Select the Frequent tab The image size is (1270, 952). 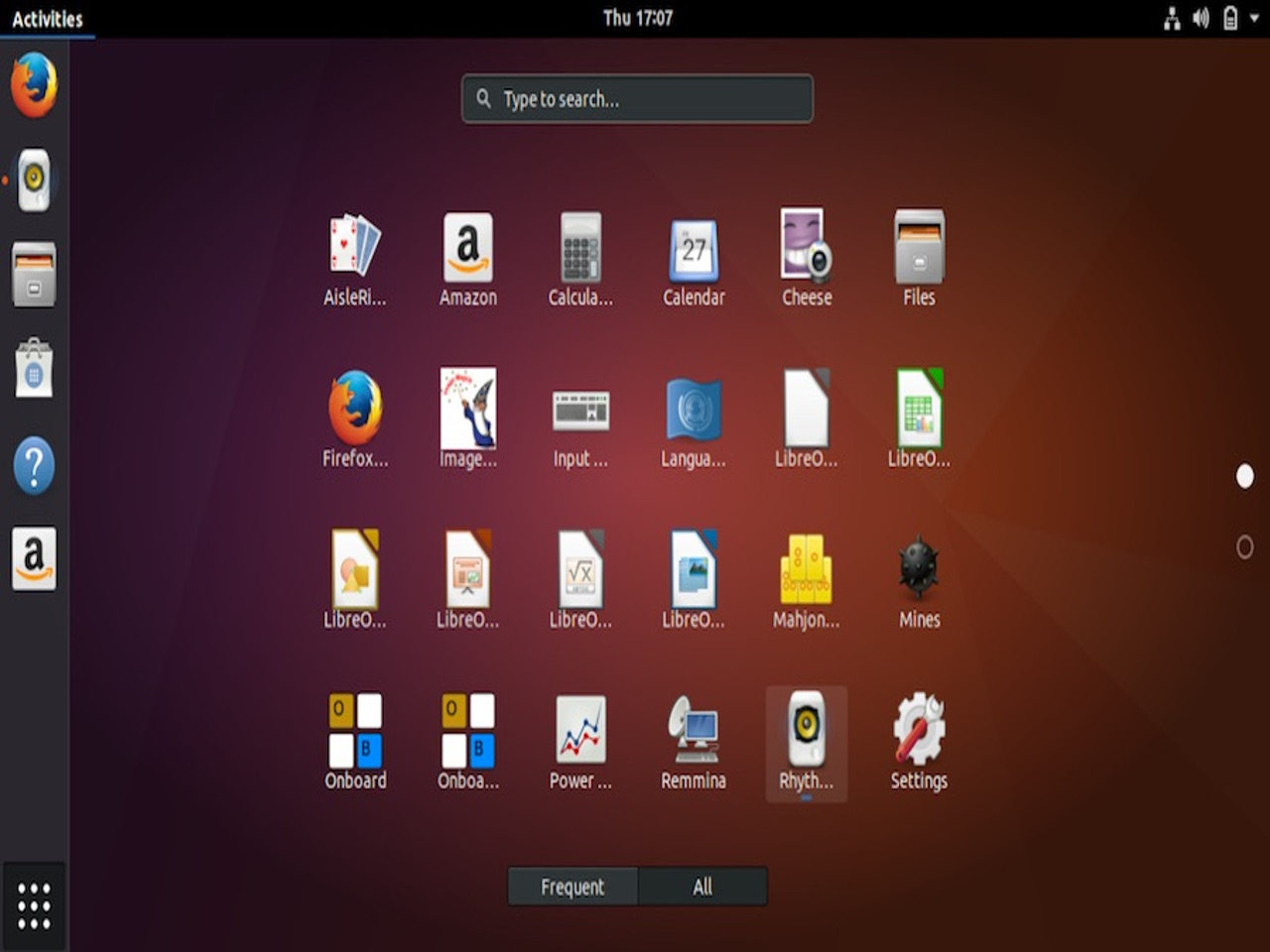point(572,886)
